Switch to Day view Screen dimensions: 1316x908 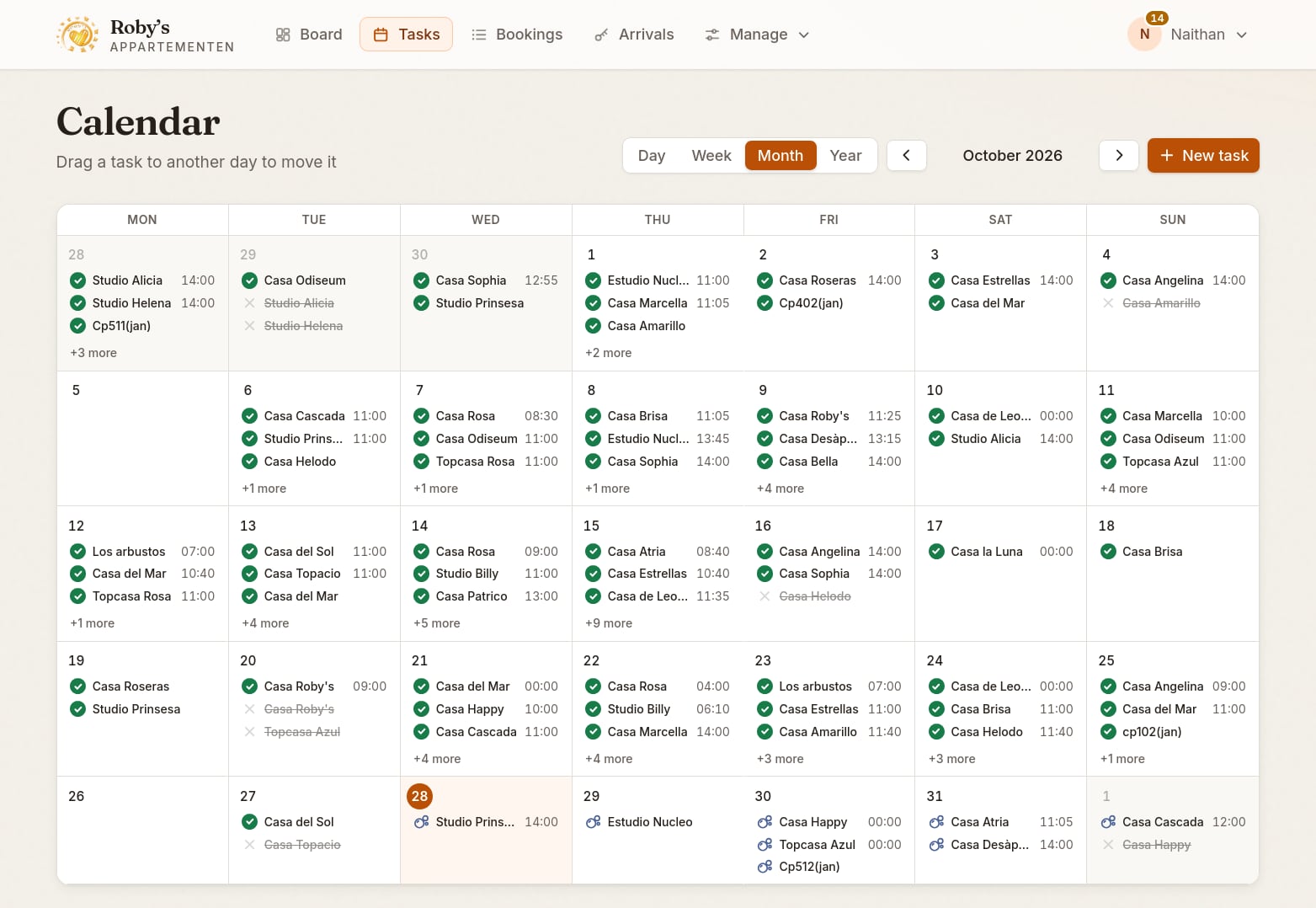[652, 156]
